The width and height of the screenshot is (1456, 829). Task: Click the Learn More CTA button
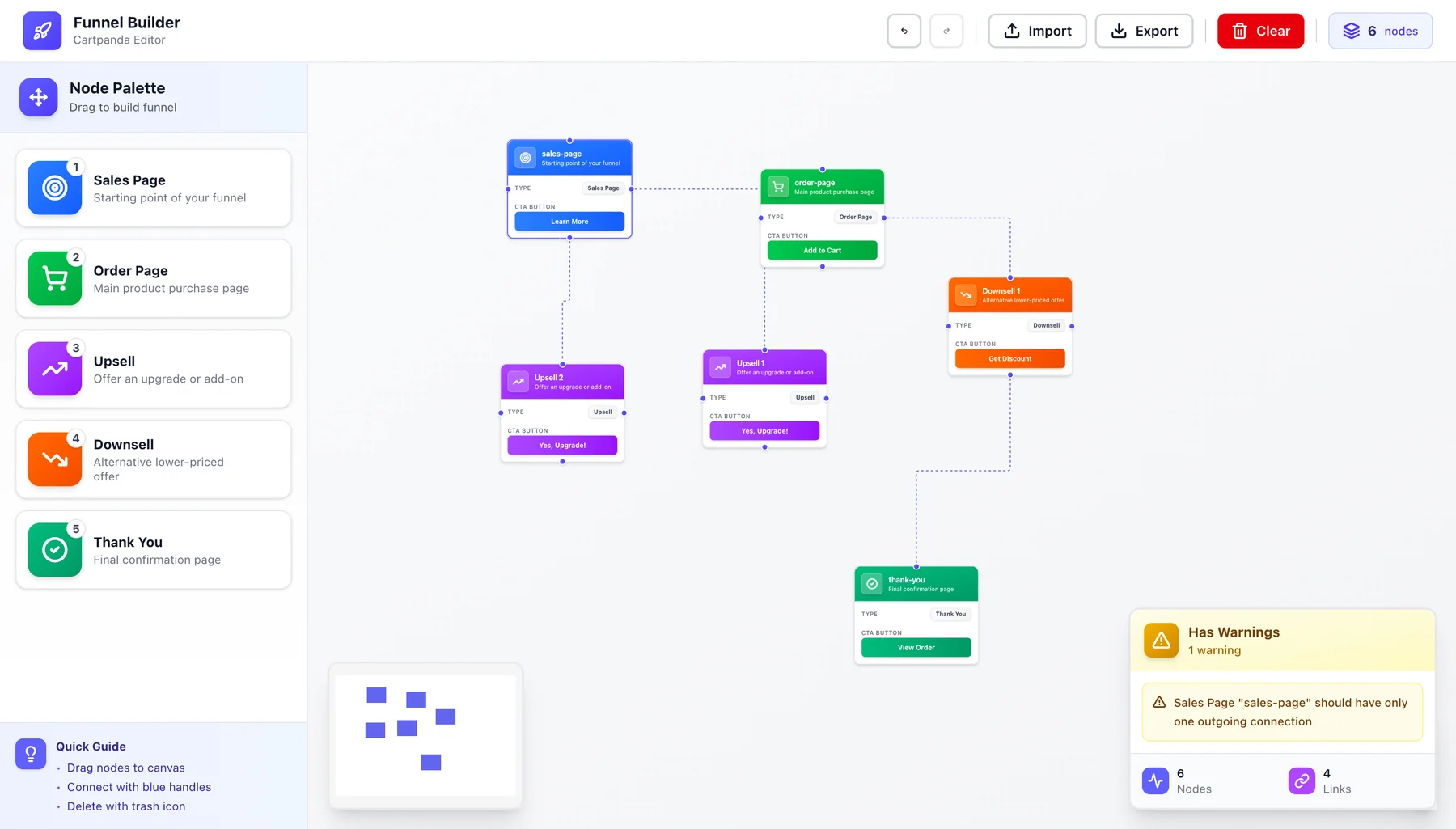point(569,222)
